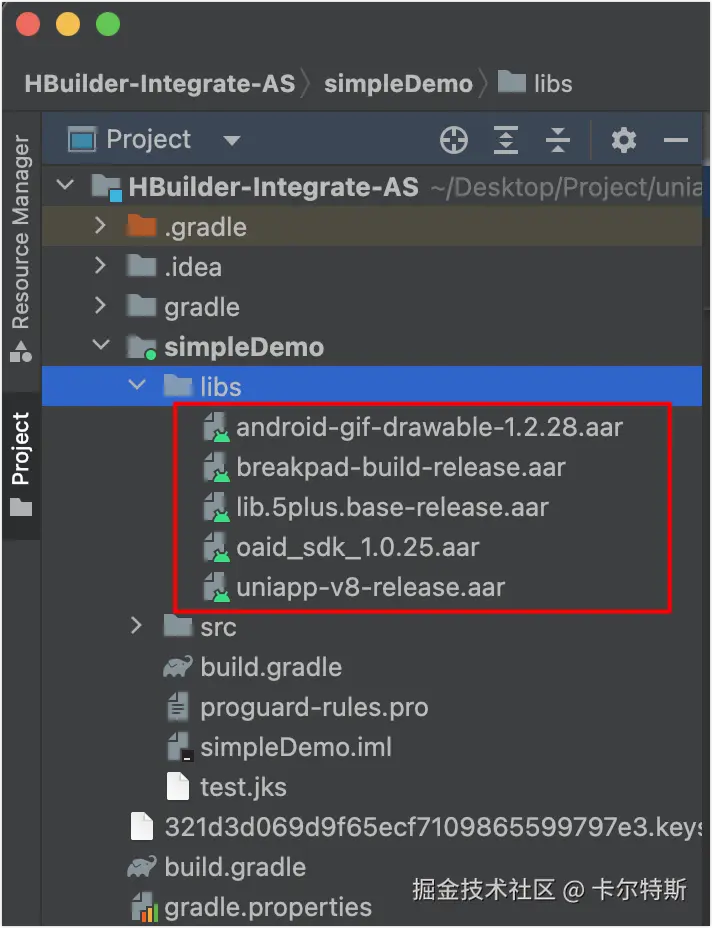Select the test.jks file
This screenshot has height=928, width=712.
(243, 787)
